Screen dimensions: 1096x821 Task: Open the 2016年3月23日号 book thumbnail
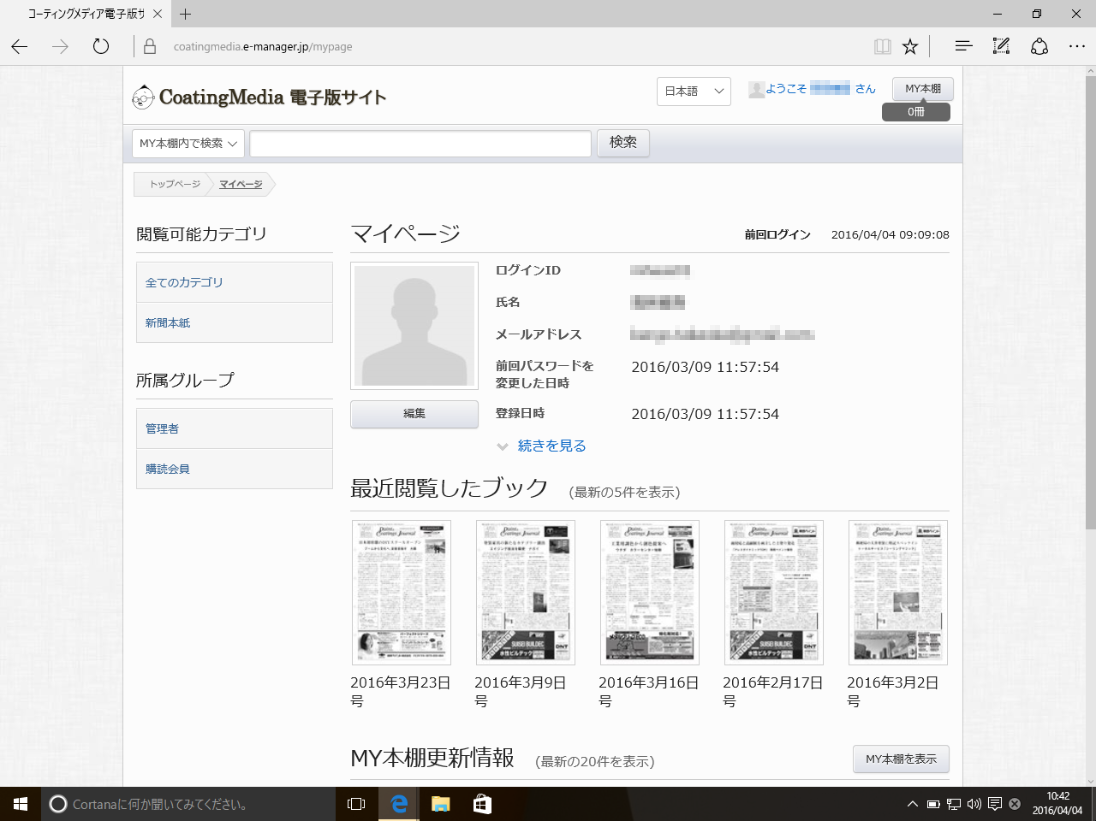401,592
